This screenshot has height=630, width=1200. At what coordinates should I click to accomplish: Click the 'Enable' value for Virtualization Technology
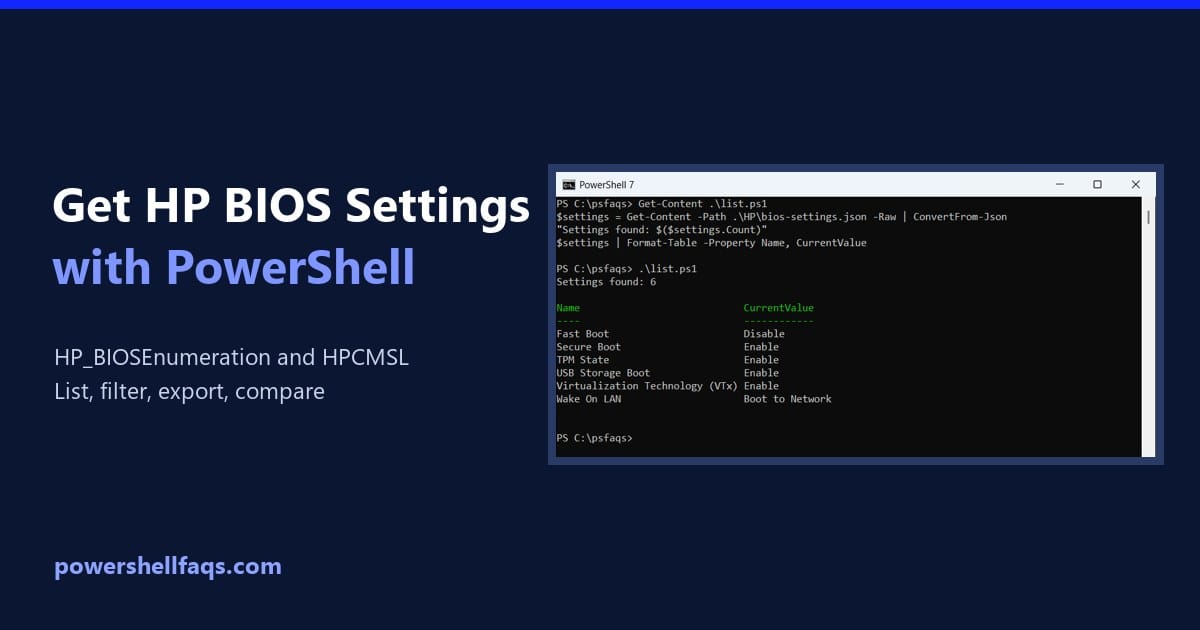pyautogui.click(x=761, y=386)
